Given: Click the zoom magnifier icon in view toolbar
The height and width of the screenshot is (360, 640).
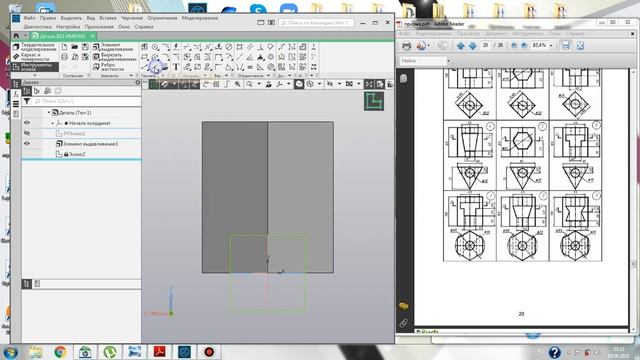Looking at the screenshot, I should click(249, 84).
